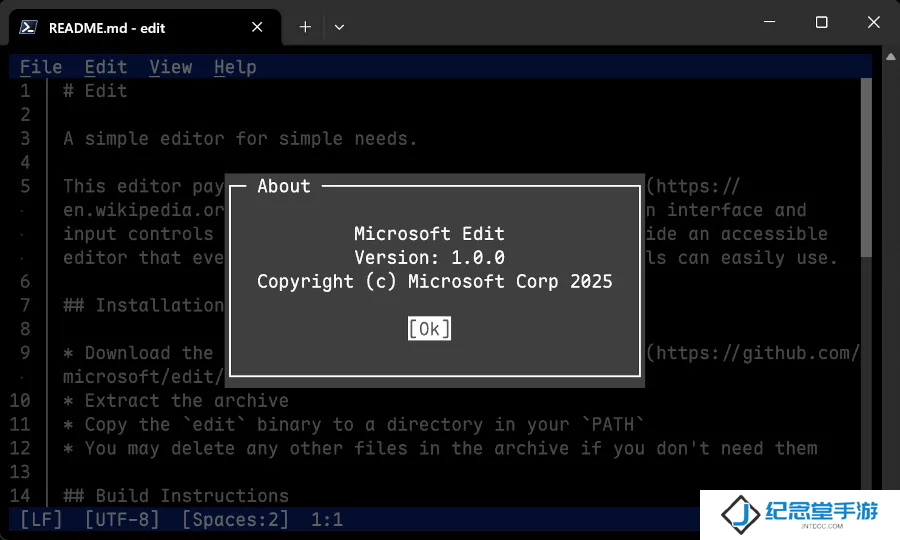Click the copyright line in About dialog

[x=435, y=282]
